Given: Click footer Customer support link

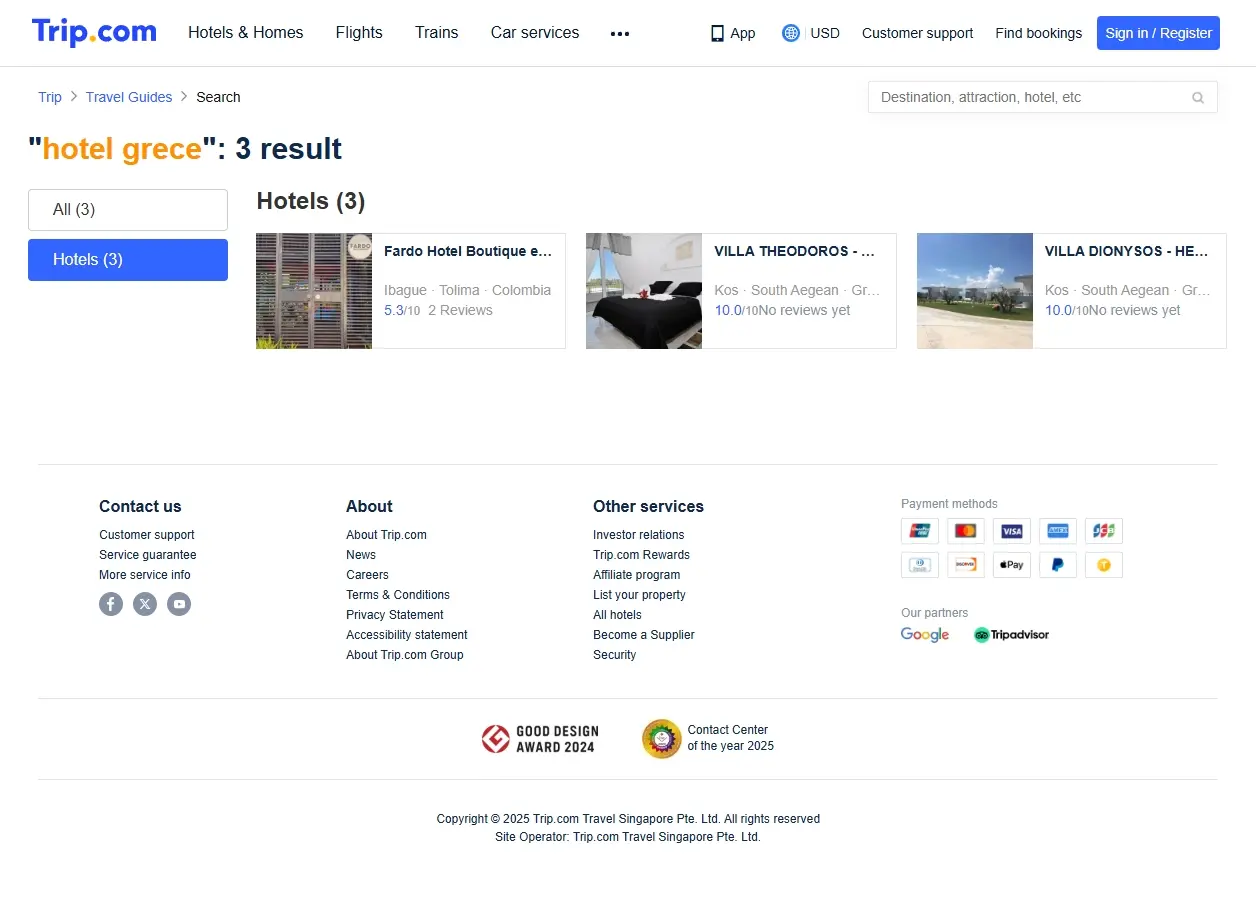Looking at the screenshot, I should coord(147,535).
